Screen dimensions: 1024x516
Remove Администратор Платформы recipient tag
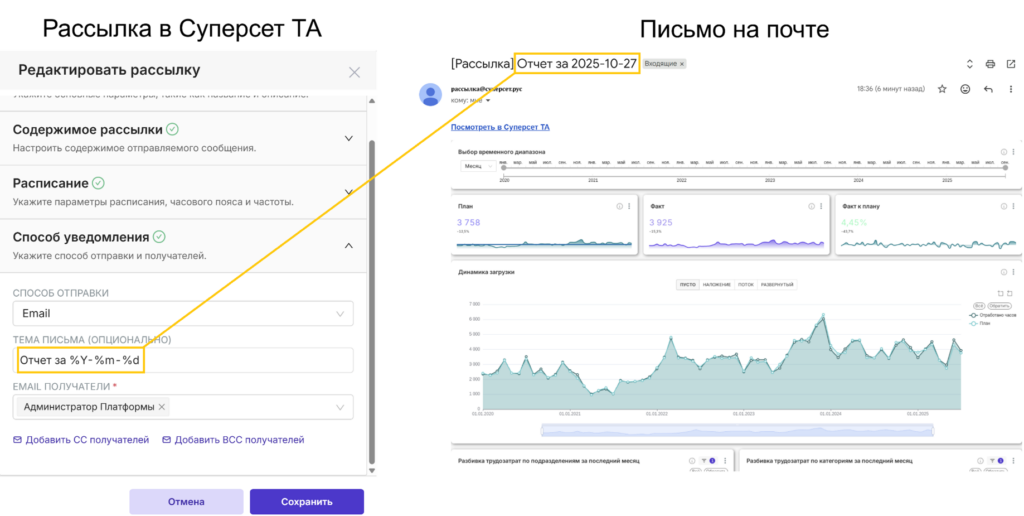[x=161, y=407]
